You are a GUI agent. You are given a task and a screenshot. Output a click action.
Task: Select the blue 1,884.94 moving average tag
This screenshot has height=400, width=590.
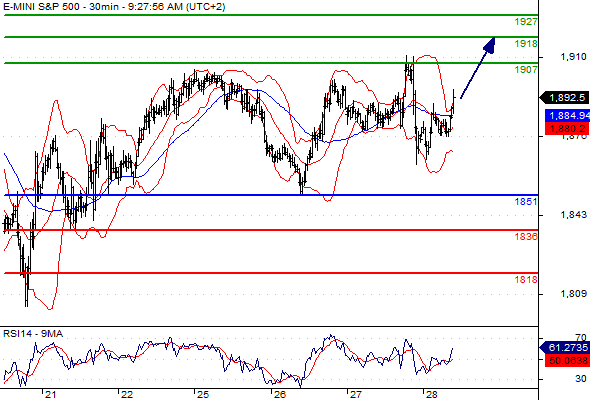click(x=567, y=116)
